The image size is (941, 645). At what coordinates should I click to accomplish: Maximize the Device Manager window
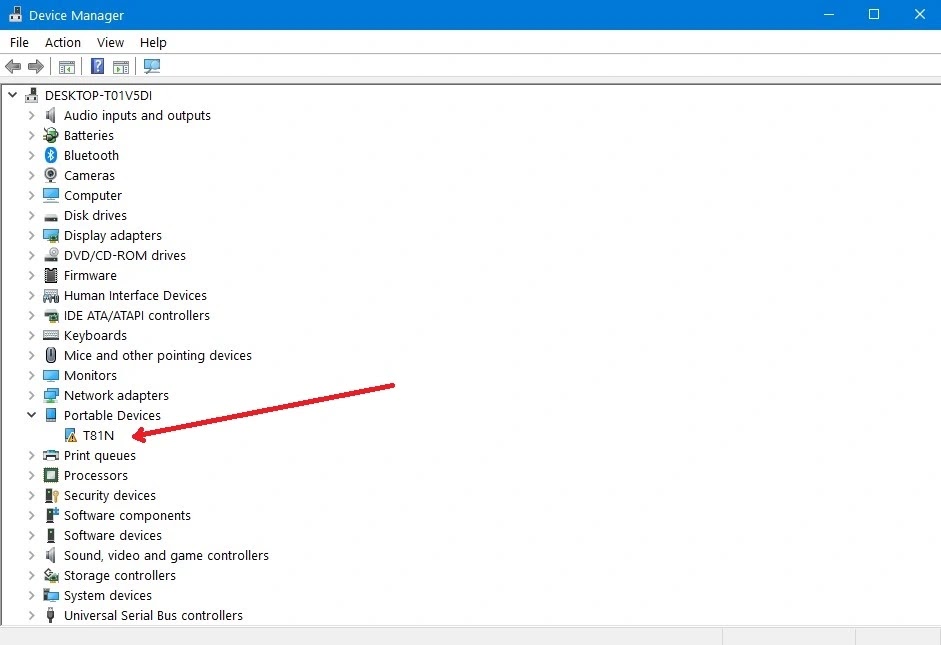coord(874,14)
